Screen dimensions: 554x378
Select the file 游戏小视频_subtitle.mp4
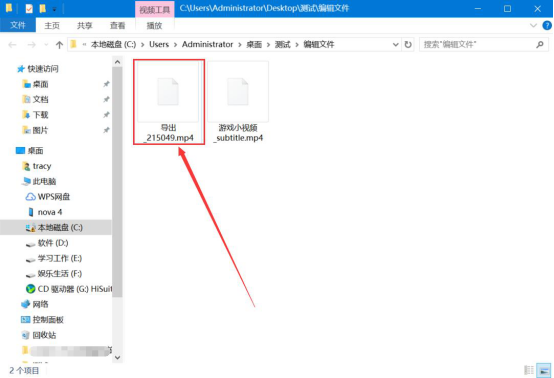click(238, 102)
